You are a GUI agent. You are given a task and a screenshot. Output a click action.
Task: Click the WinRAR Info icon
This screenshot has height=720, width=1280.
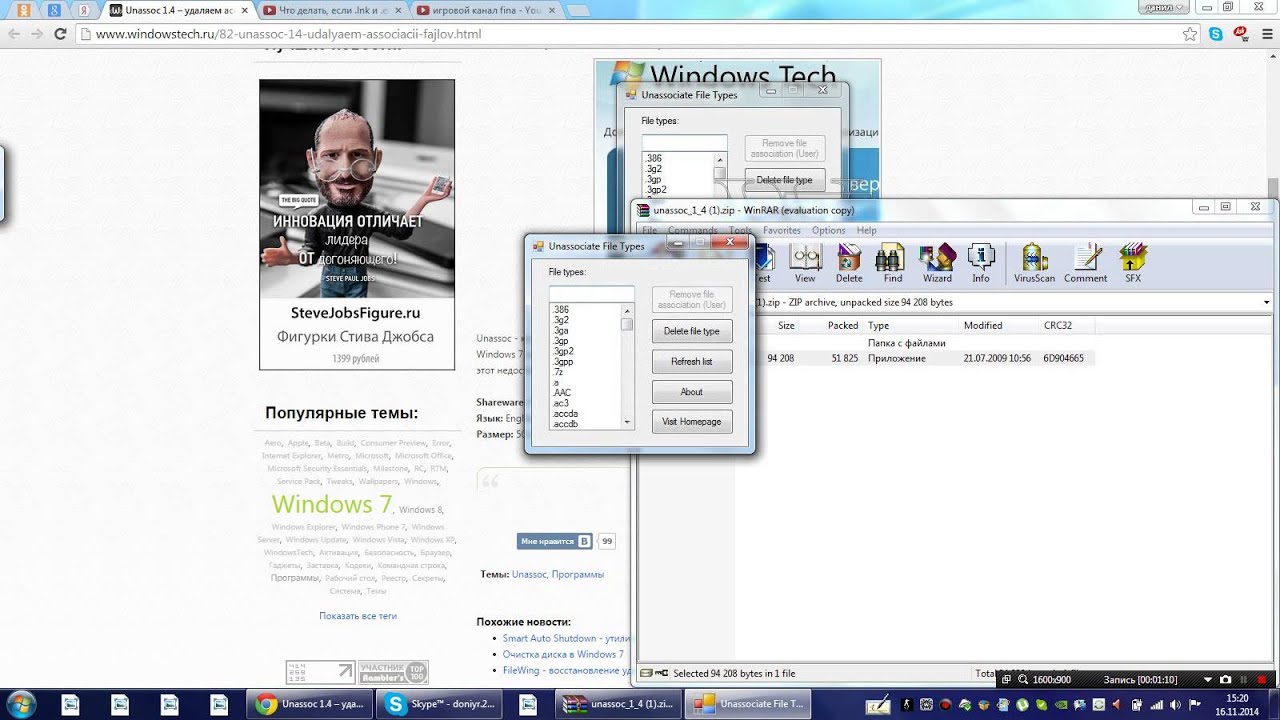coord(981,263)
